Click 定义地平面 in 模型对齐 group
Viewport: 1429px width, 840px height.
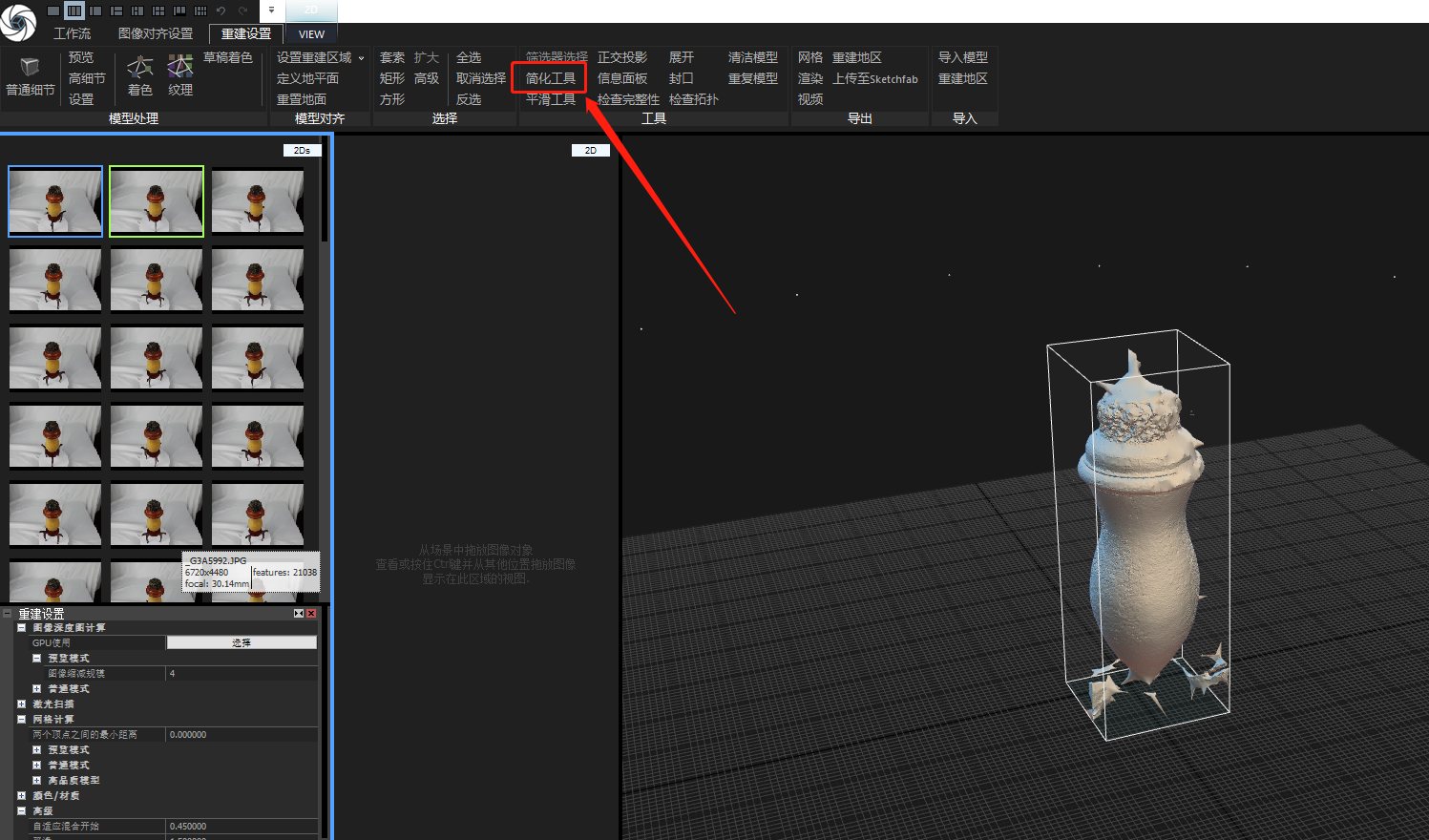click(307, 78)
